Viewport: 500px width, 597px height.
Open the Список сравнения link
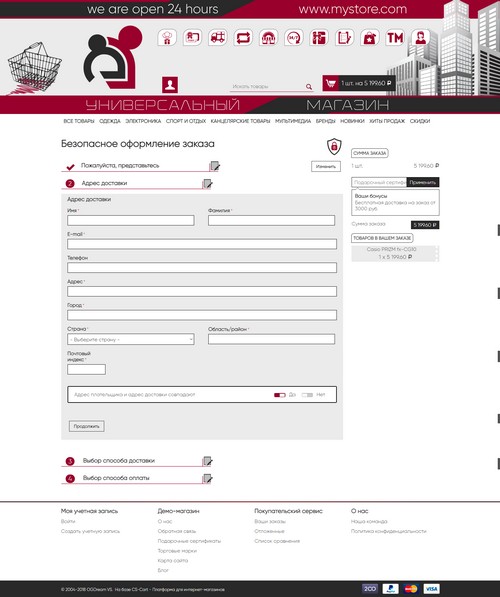(x=277, y=541)
